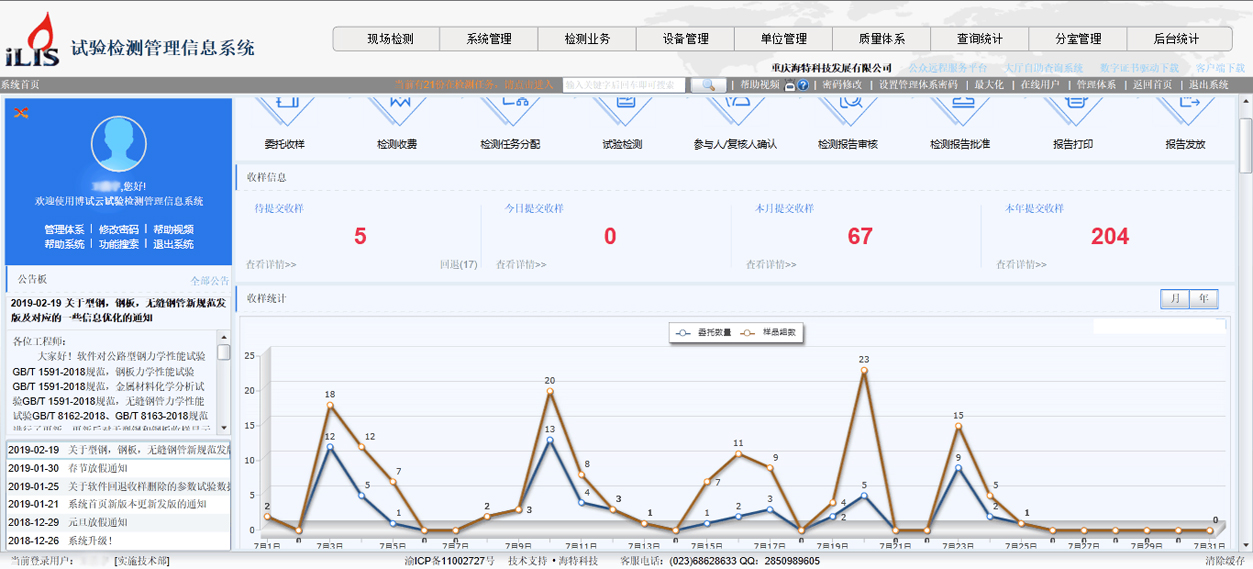Click the keyword search input field
1253x569 pixels.
click(x=624, y=86)
